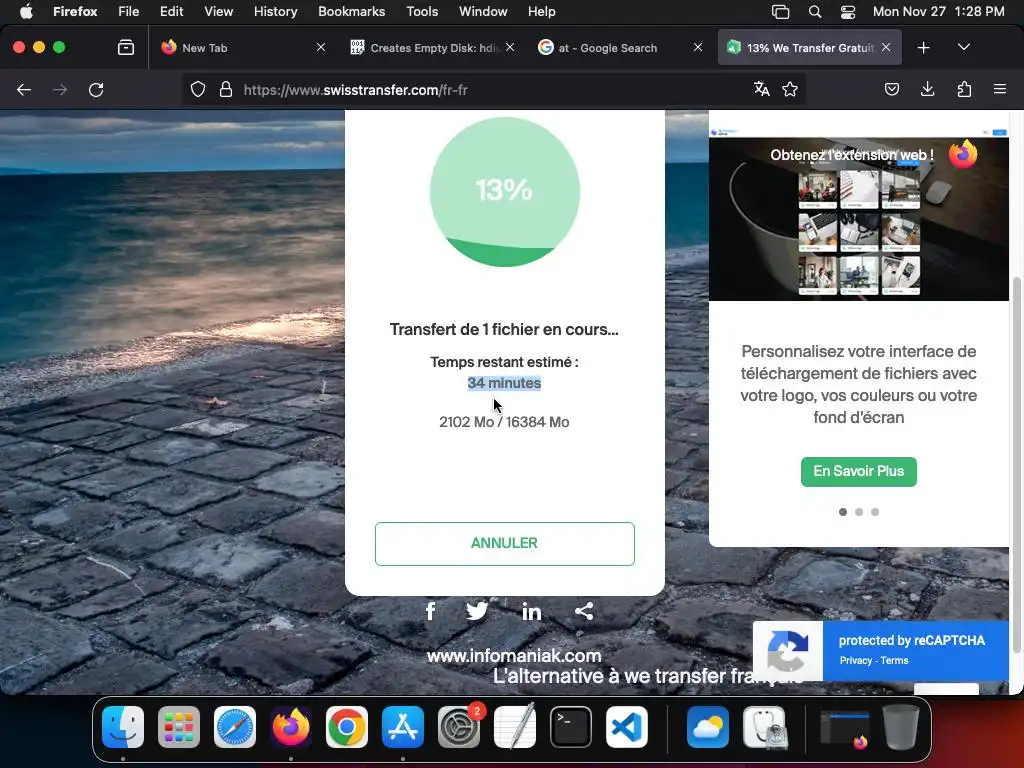
Task: Open Pocket save icon
Action: tap(891, 89)
